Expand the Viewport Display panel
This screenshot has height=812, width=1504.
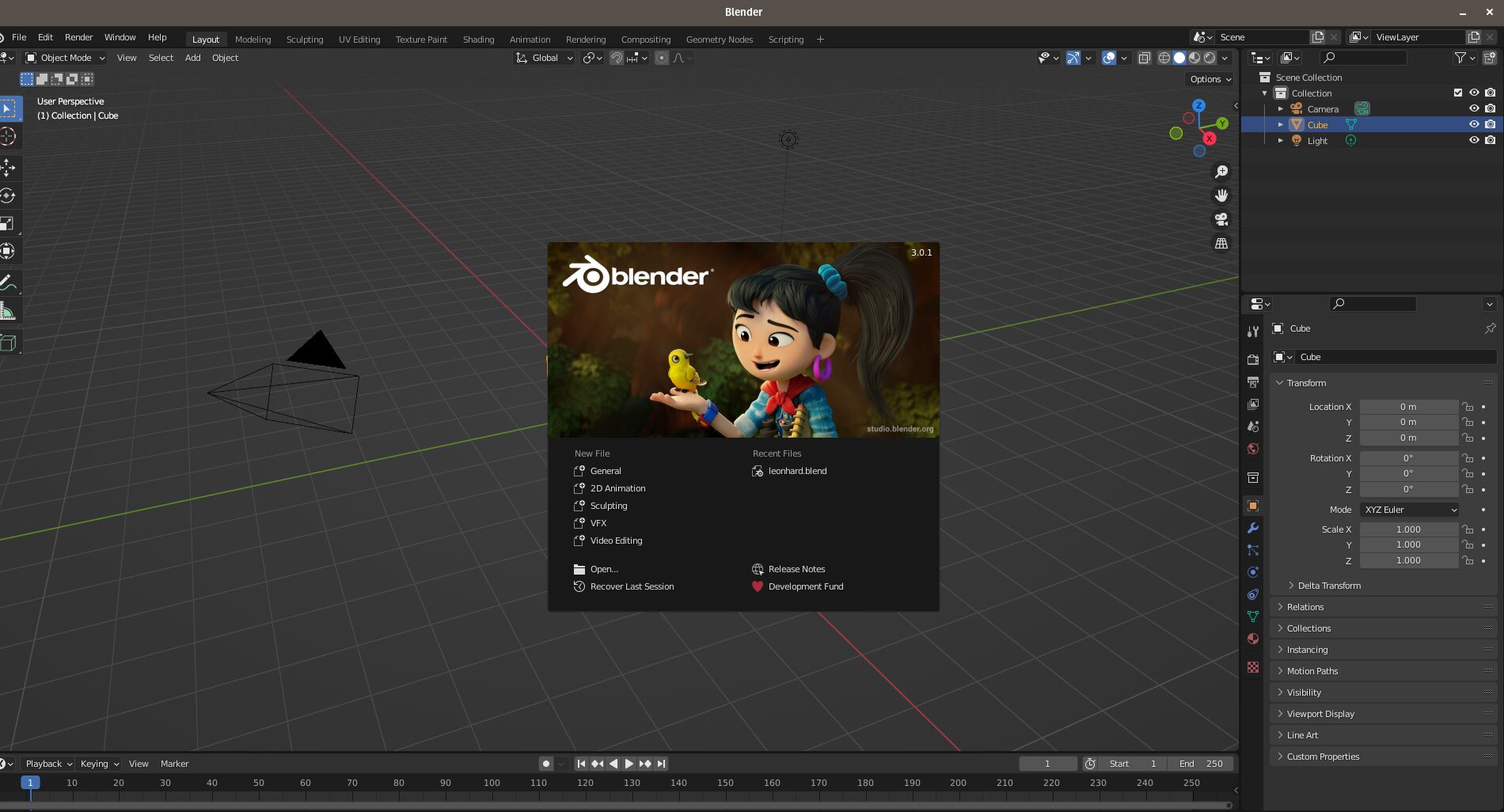coord(1320,714)
